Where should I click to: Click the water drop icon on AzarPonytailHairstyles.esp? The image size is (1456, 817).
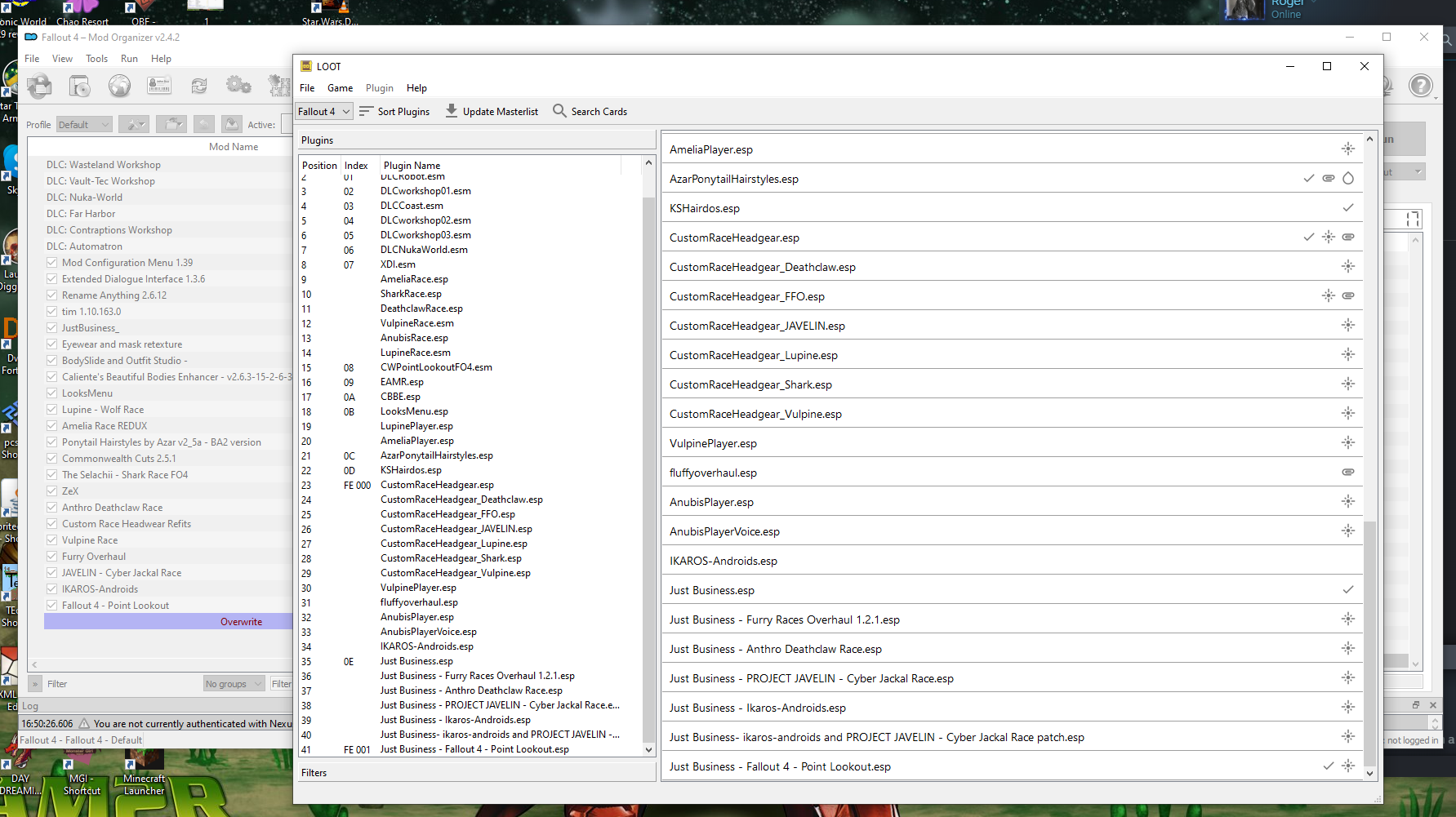tap(1348, 178)
